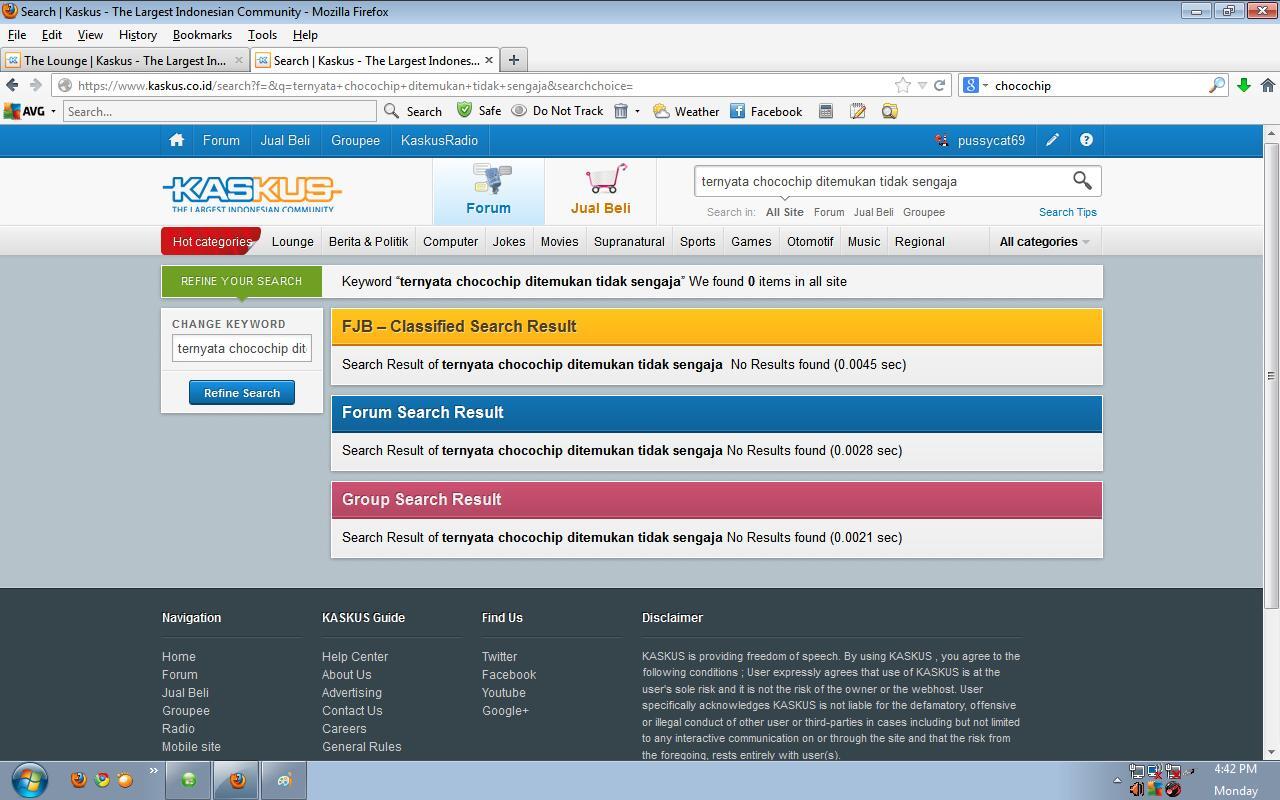Click the folder search icon in AVG toolbar
Image resolution: width=1280 pixels, height=800 pixels.
point(890,111)
